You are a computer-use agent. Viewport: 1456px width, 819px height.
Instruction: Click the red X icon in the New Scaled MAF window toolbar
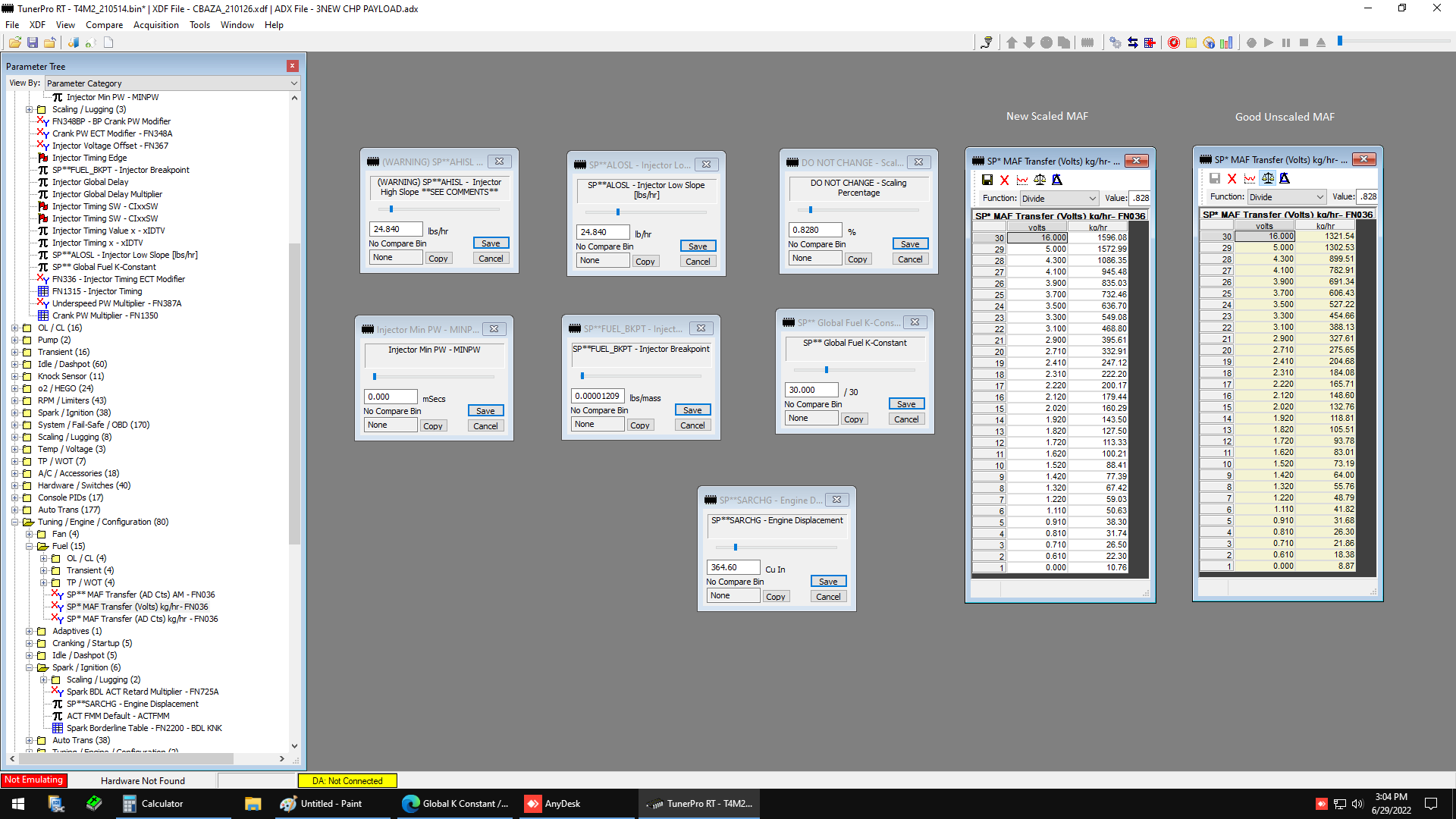(x=1004, y=180)
